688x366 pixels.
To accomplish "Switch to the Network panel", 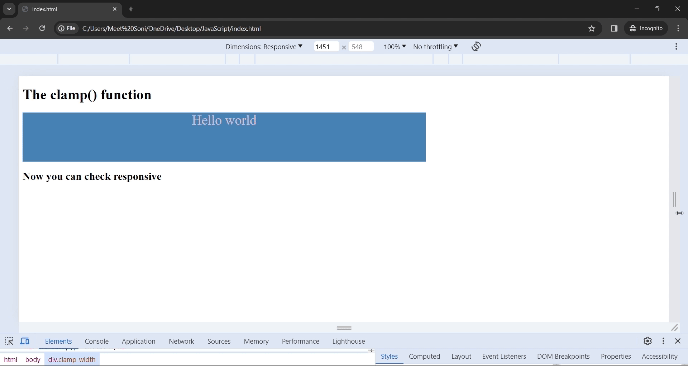I will [181, 341].
